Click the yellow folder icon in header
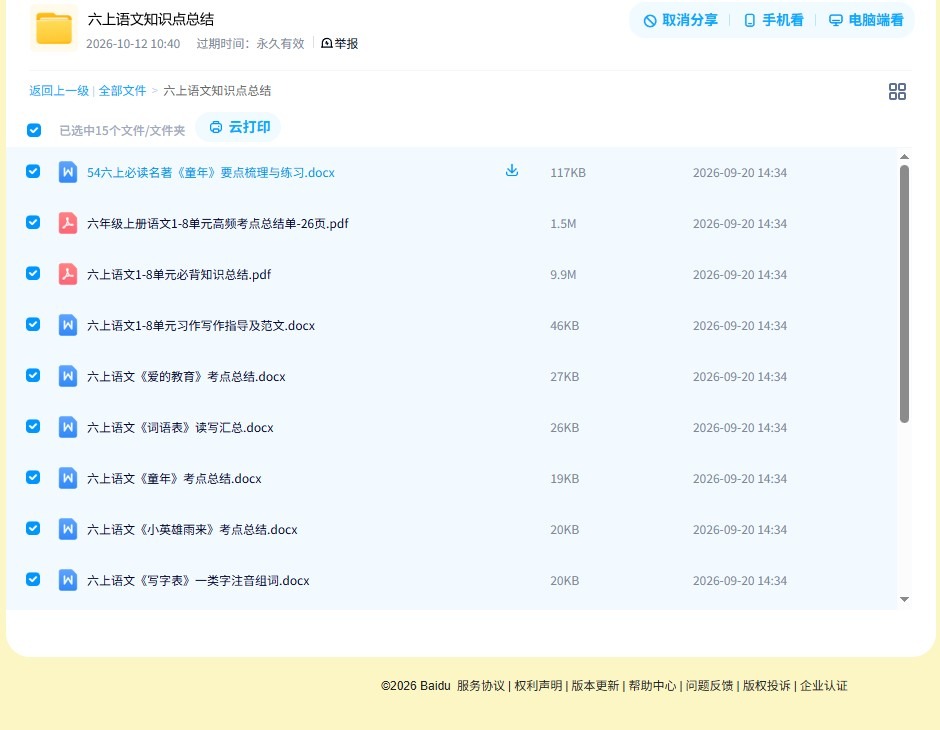This screenshot has width=940, height=730. (53, 28)
